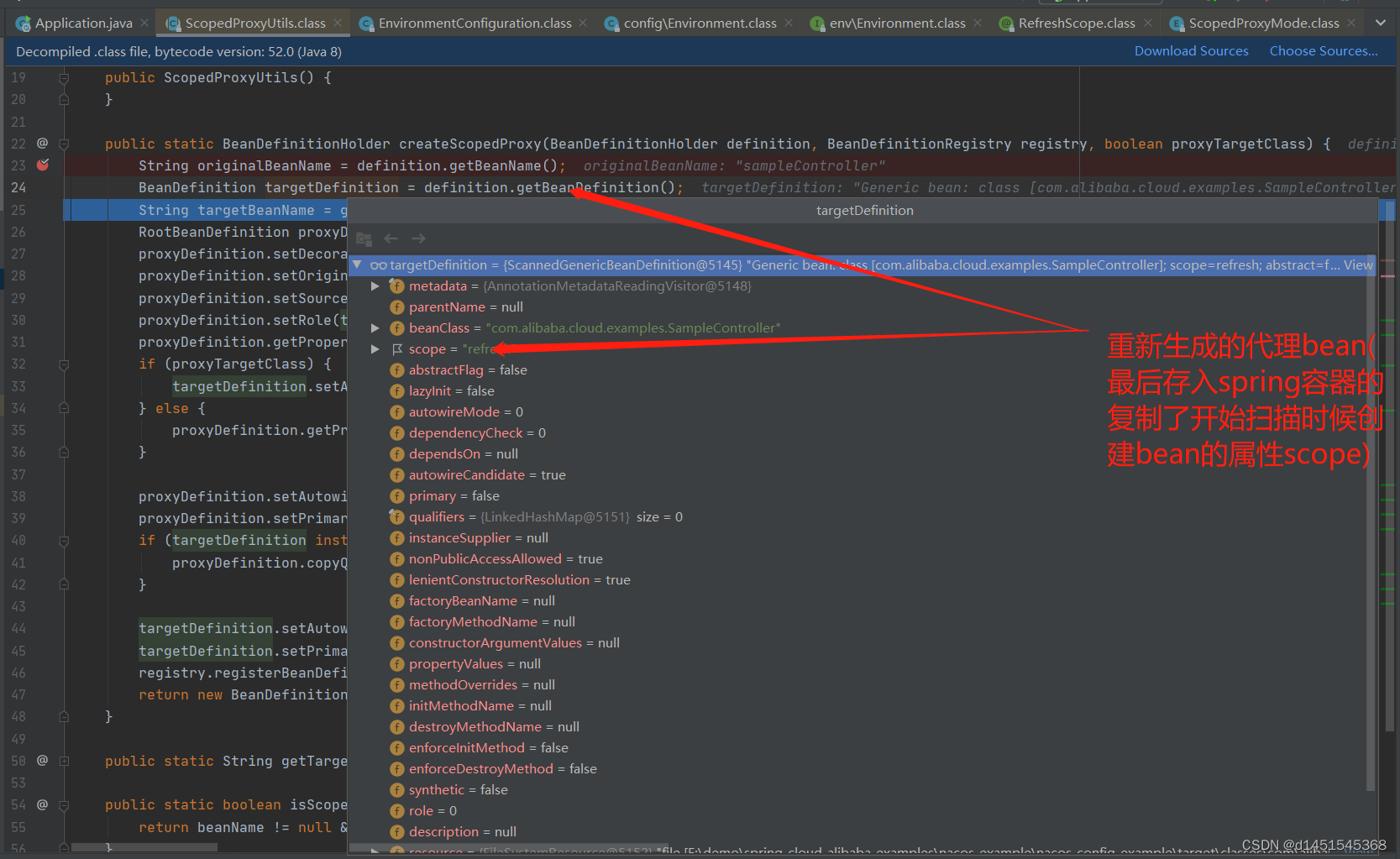Image resolution: width=1400 pixels, height=859 pixels.
Task: Switch to the Application.java tab
Action: 83,24
